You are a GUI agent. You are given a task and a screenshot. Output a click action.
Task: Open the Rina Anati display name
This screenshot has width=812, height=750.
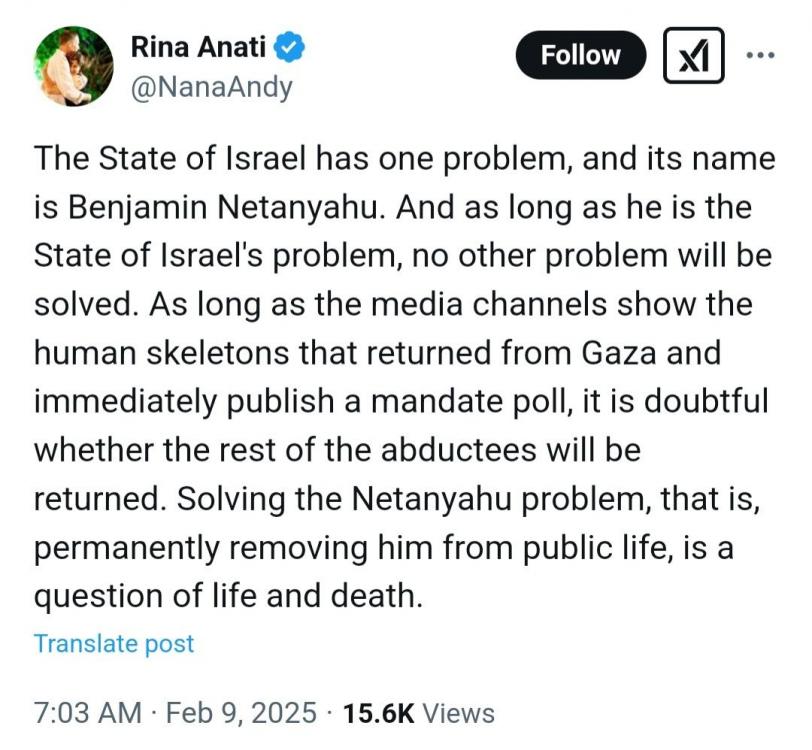tap(198, 47)
